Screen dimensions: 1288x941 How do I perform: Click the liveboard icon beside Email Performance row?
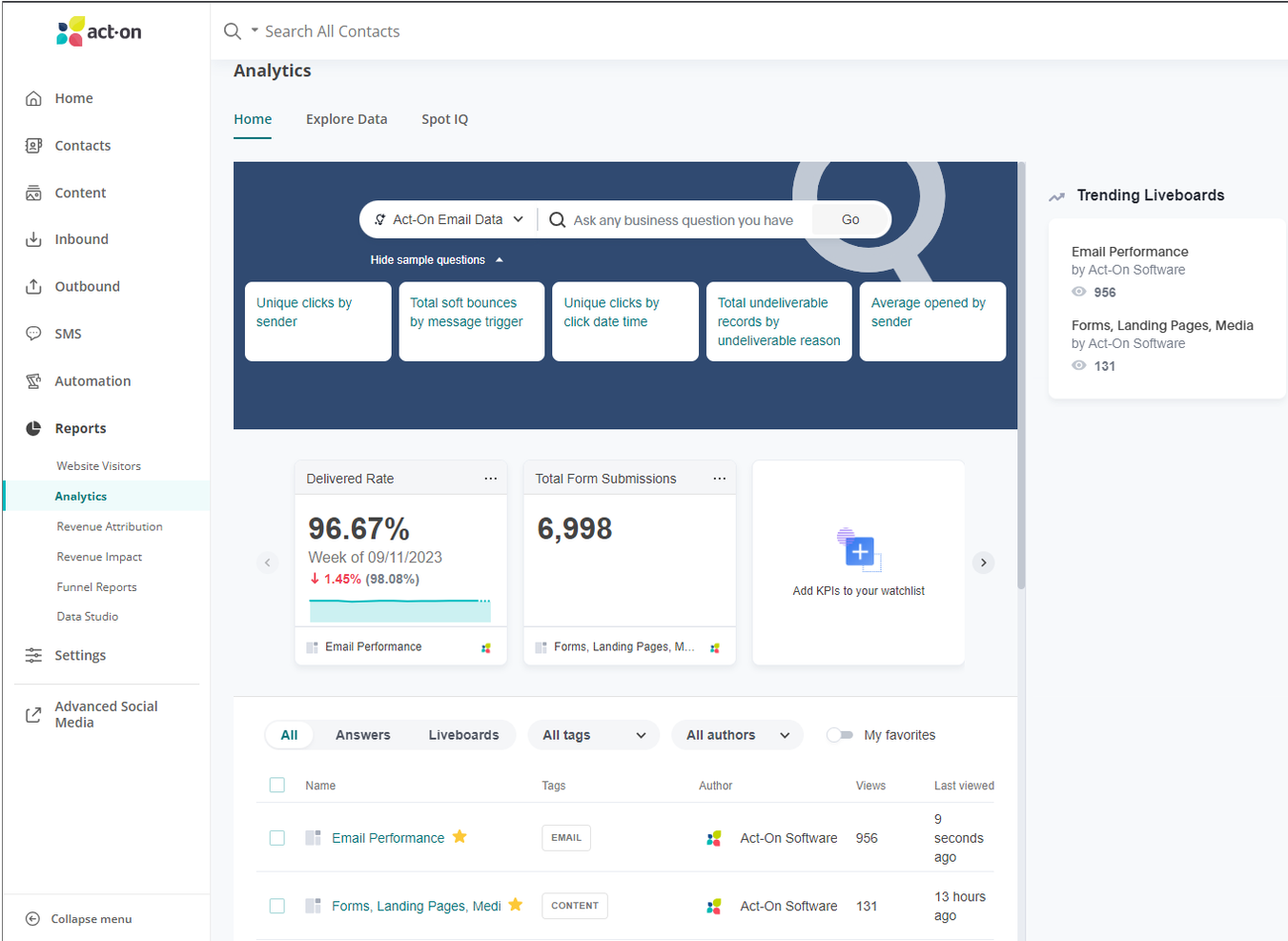[312, 838]
